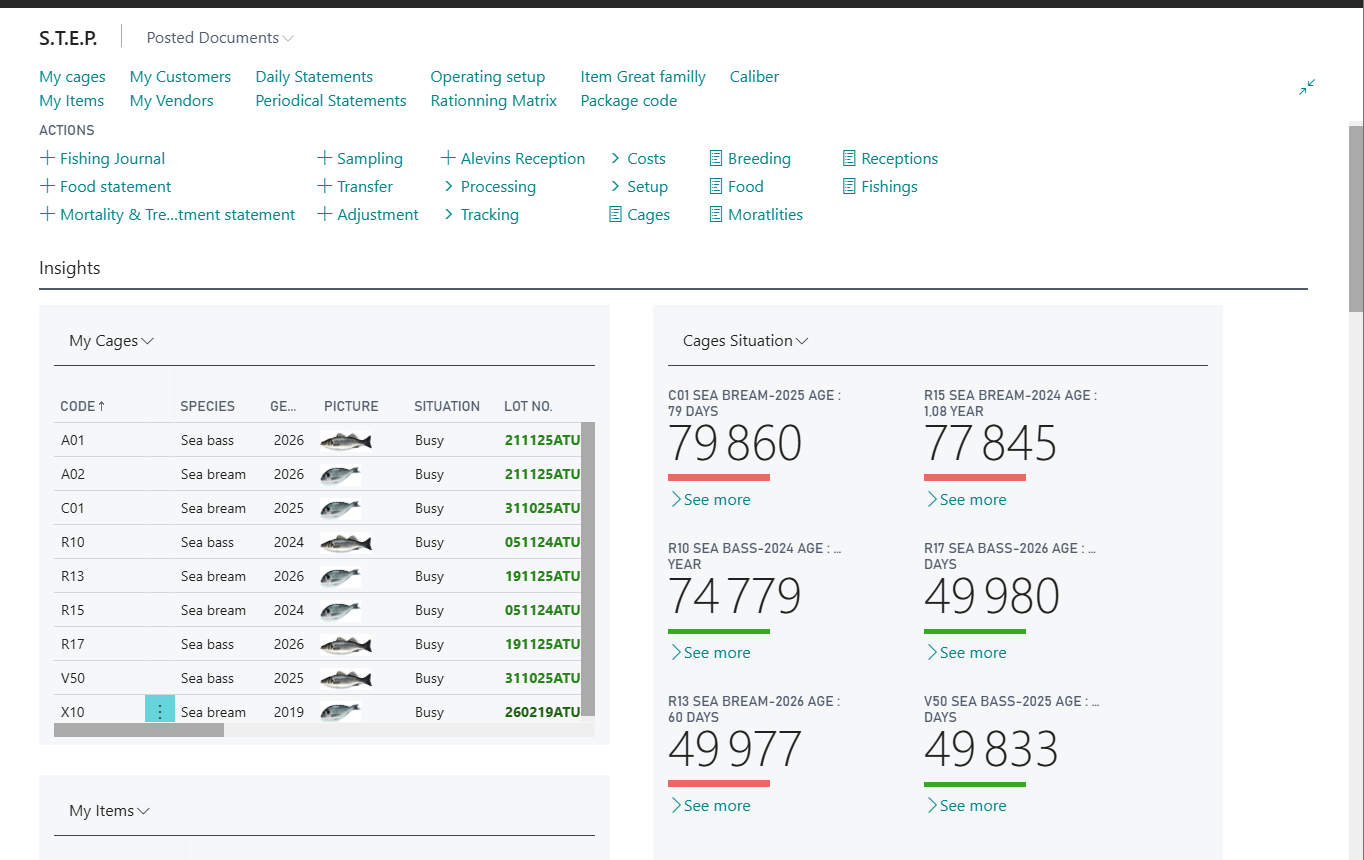1364x860 pixels.
Task: Click See more under C01 Sea Bream tile
Action: pos(710,500)
